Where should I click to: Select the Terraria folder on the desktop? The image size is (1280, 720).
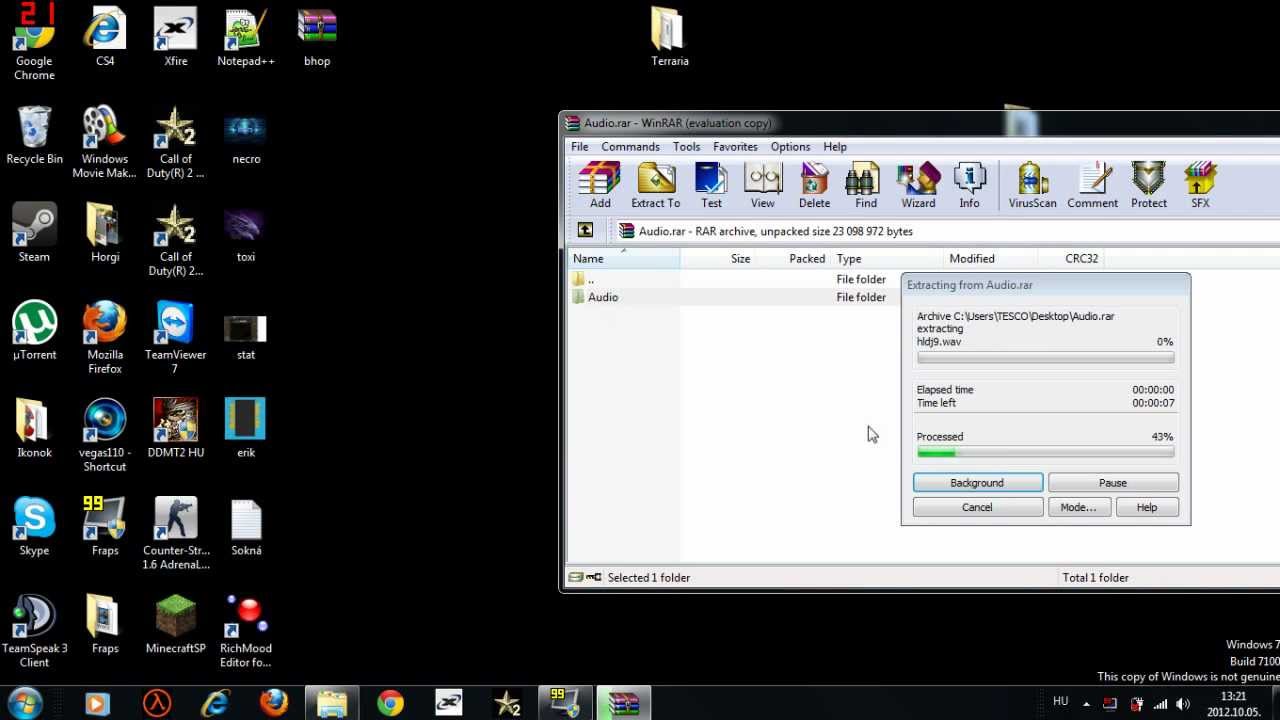669,36
